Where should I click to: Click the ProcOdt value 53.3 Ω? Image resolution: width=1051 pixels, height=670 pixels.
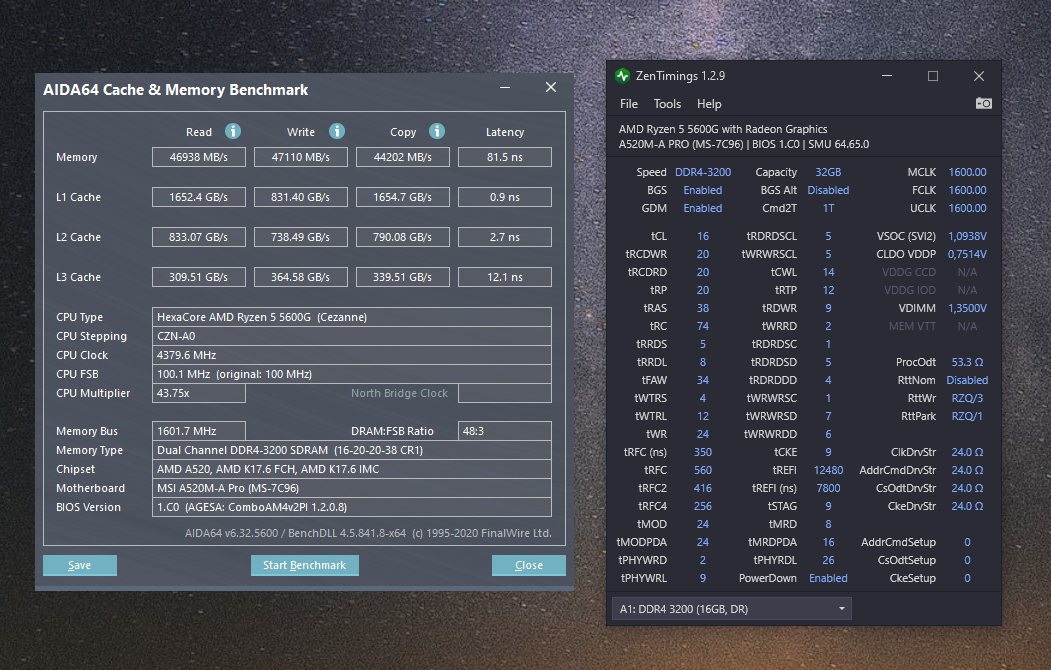967,362
